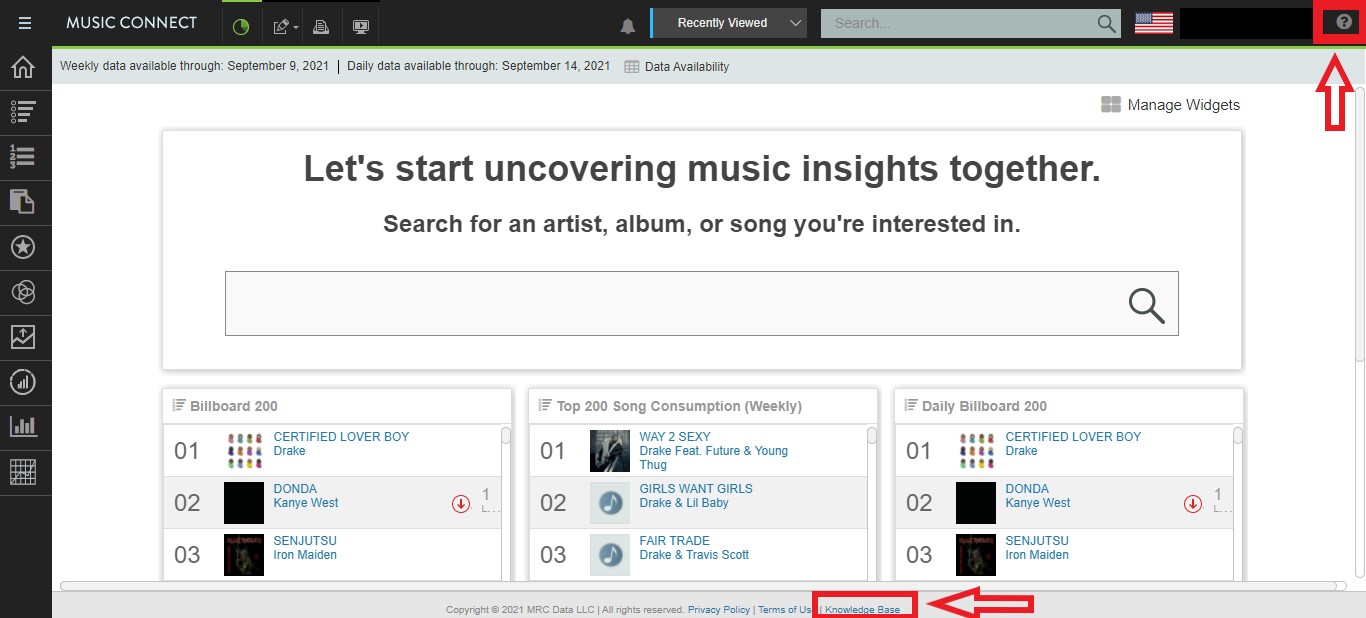Click red down arrow on DONDA in Daily Billboard 200
Screen dimensions: 1366x618
pos(1193,504)
